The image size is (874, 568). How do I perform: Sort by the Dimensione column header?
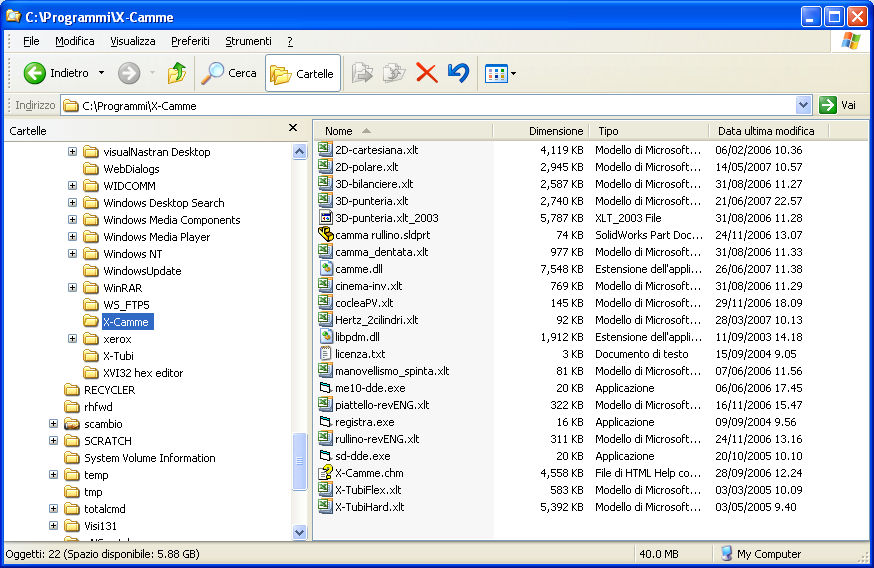pos(540,131)
